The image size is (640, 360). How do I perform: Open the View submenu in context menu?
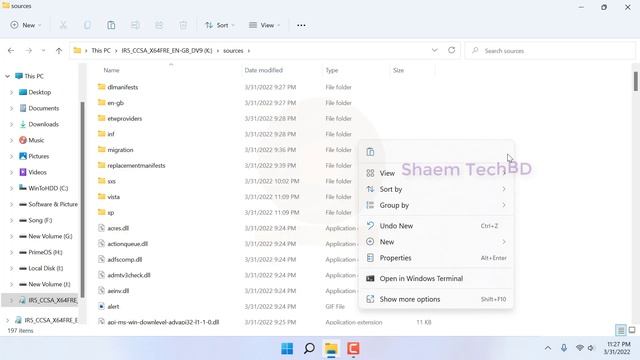[436, 173]
